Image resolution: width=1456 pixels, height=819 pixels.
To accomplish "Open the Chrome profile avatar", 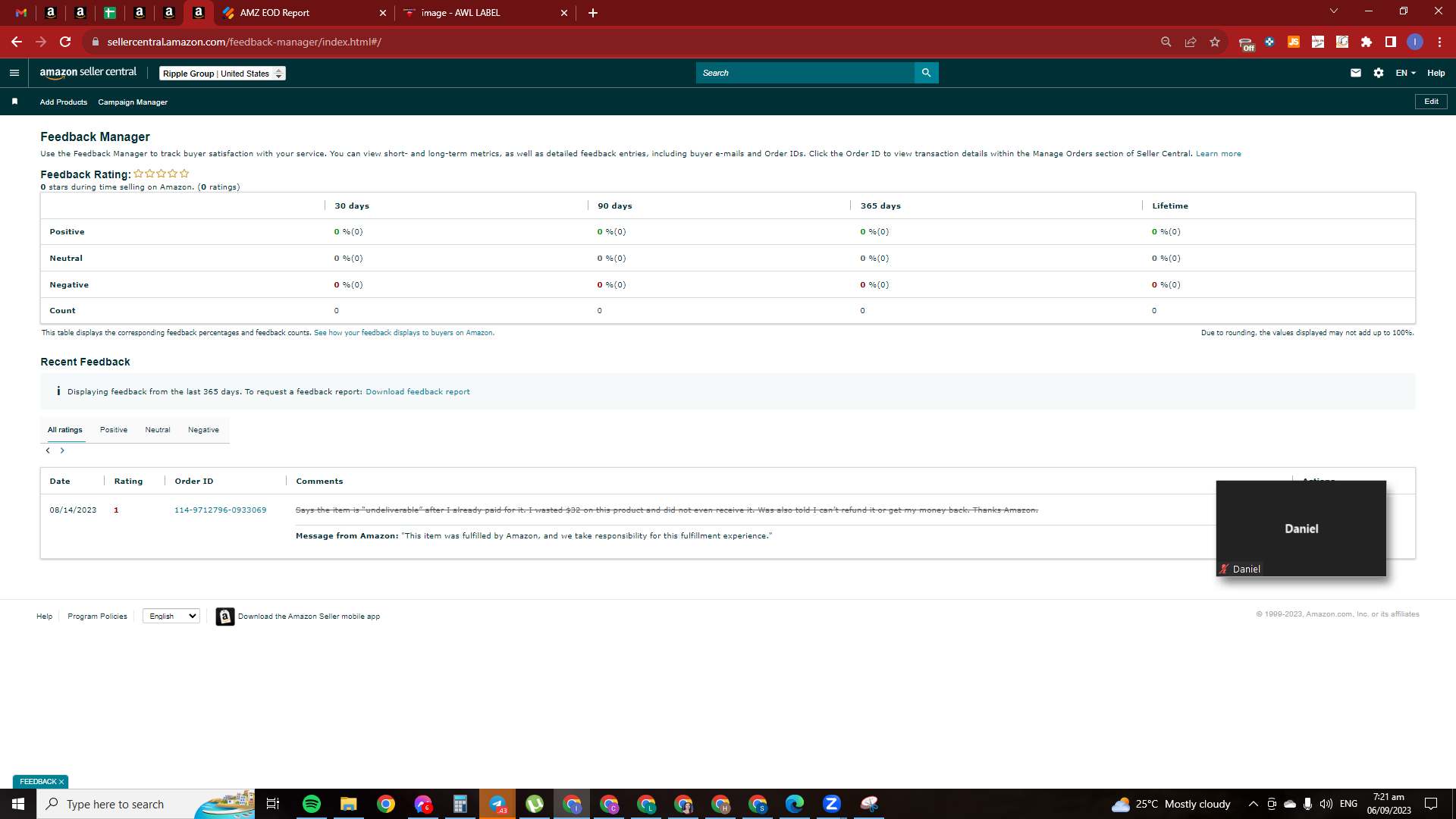I will pyautogui.click(x=1415, y=42).
